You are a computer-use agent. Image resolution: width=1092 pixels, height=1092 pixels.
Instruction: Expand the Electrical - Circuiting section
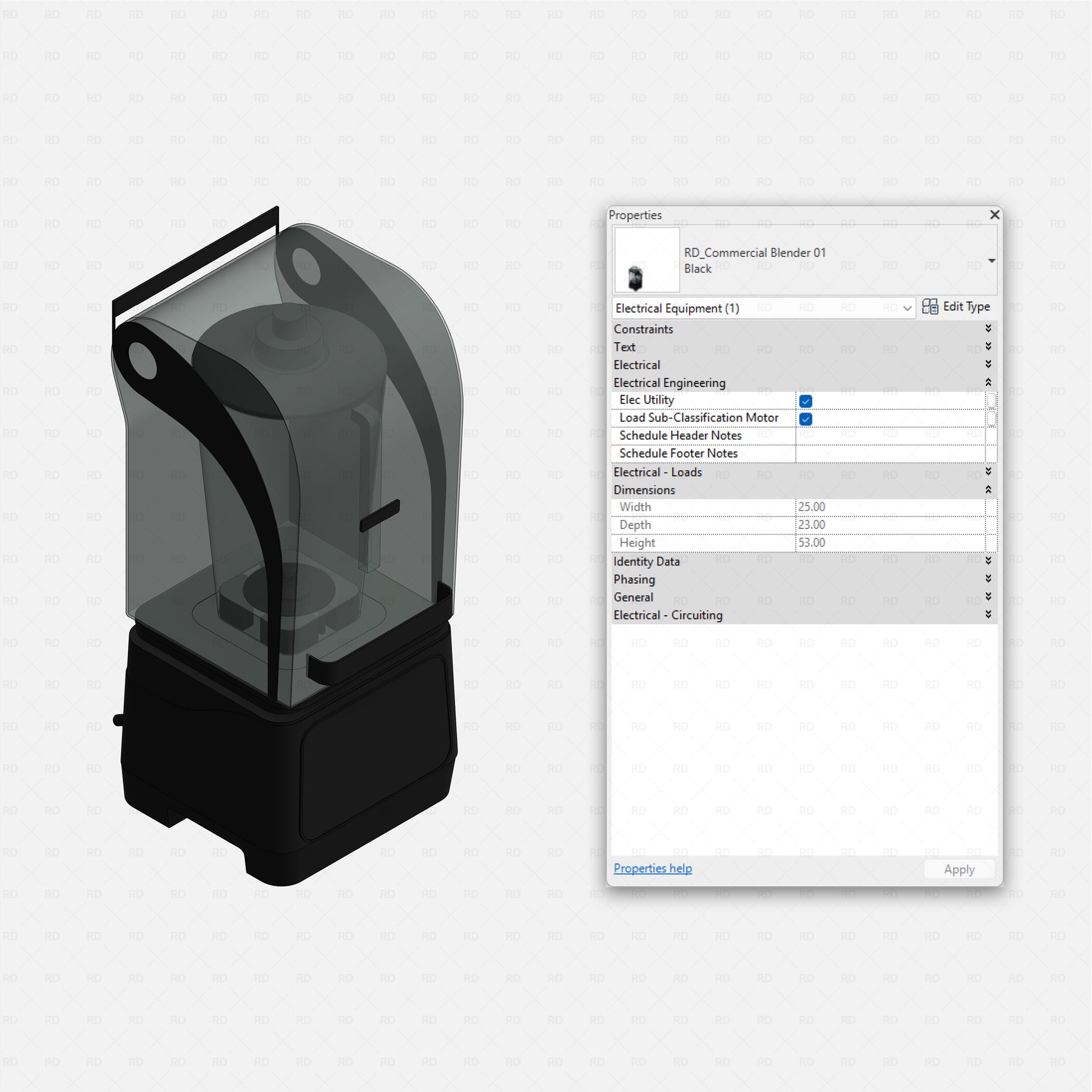(988, 615)
